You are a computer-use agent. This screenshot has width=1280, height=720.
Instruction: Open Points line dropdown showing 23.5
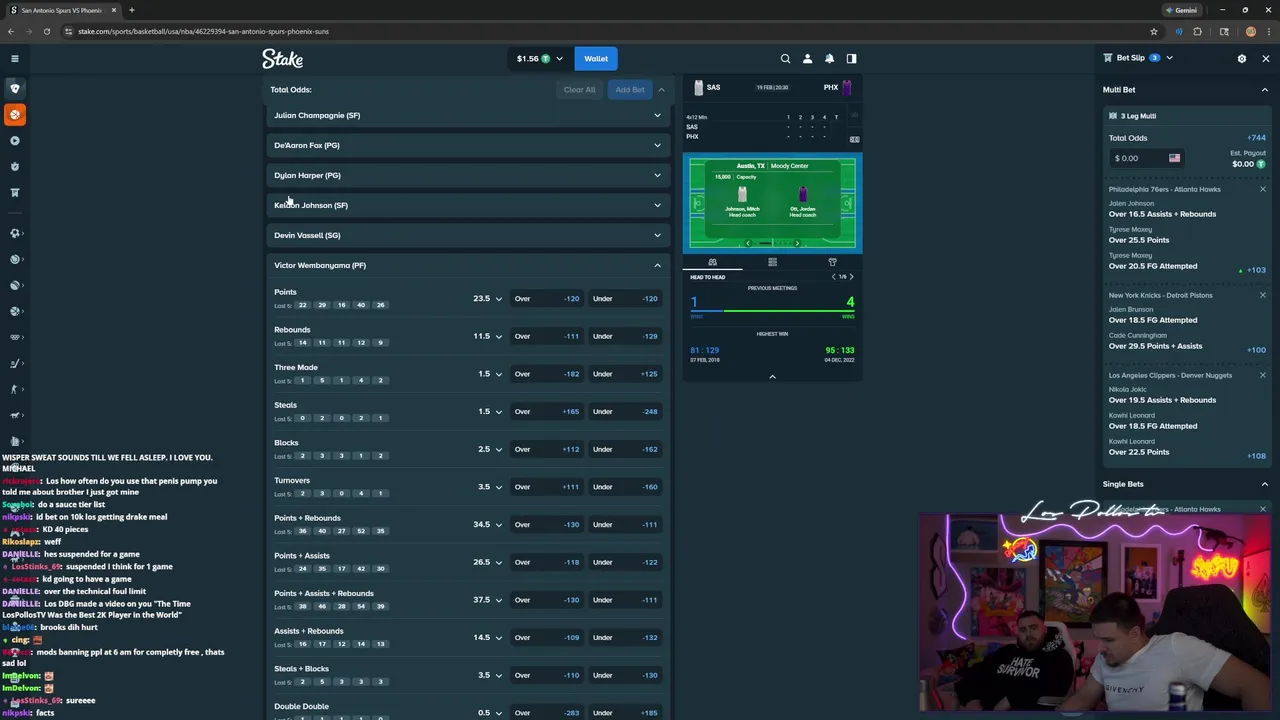487,298
